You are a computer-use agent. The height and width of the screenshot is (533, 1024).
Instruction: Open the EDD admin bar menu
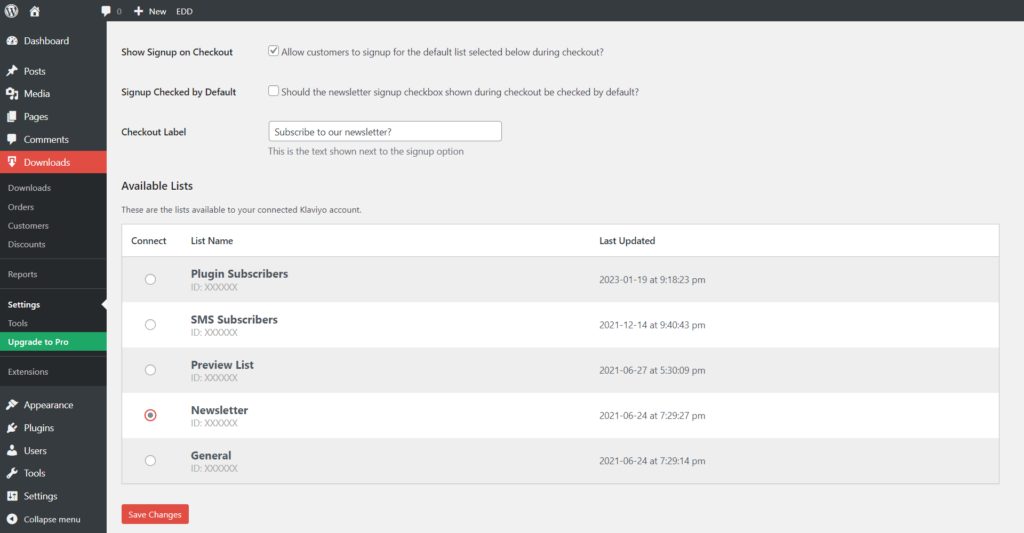pos(184,11)
